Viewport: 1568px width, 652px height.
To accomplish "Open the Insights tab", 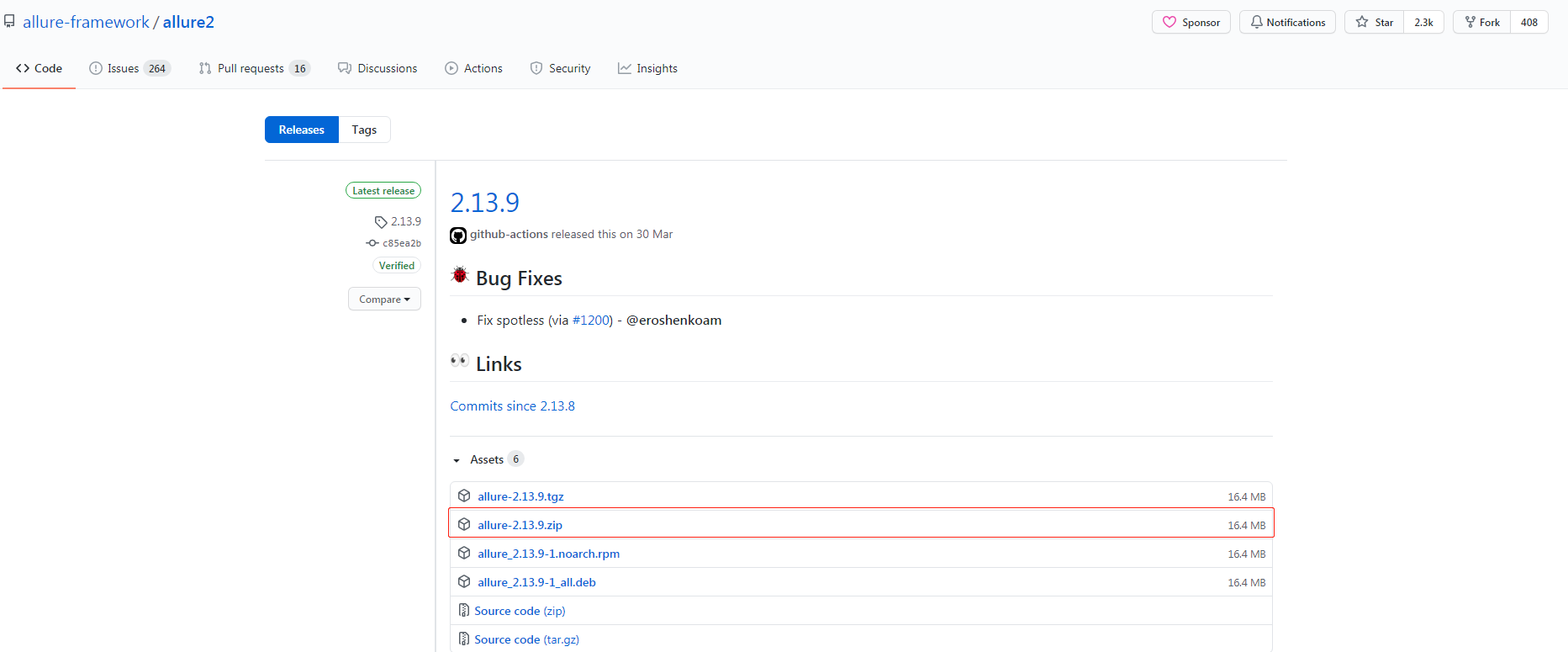I will [647, 68].
